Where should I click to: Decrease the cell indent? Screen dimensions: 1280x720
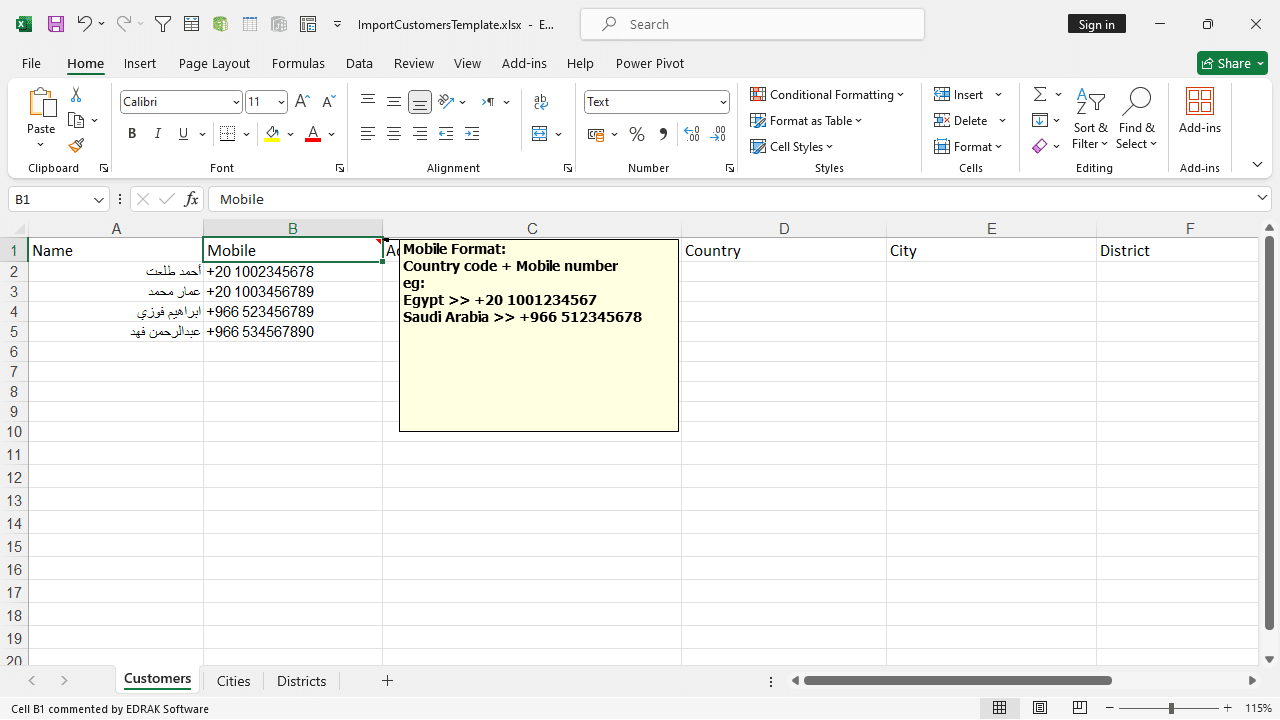446,134
